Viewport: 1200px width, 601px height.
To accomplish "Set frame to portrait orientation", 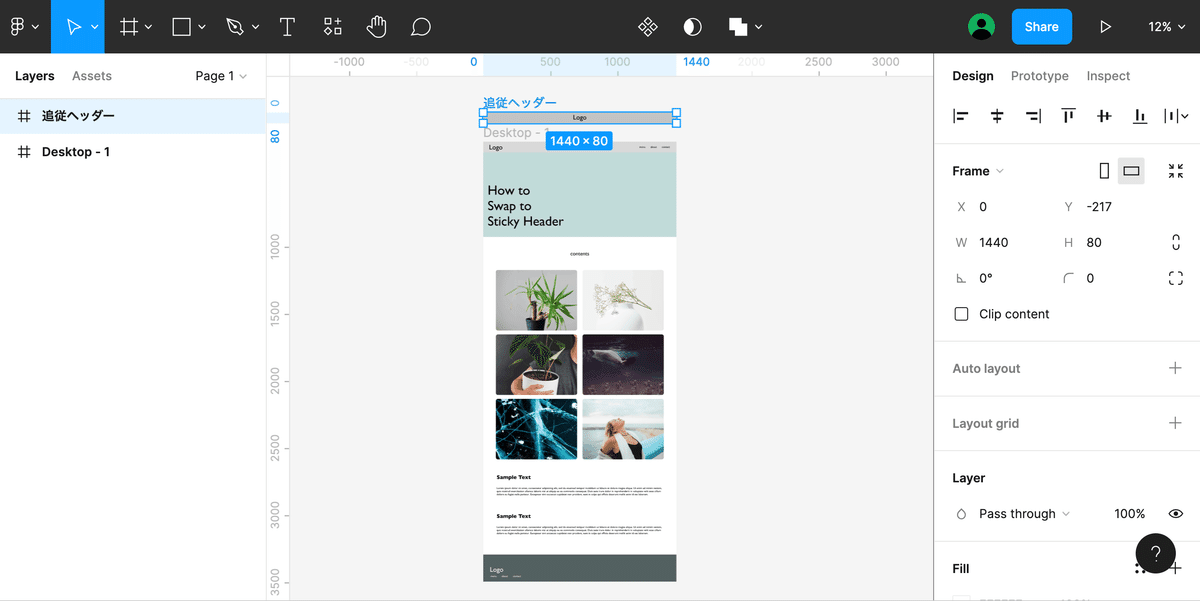I will click(1104, 171).
